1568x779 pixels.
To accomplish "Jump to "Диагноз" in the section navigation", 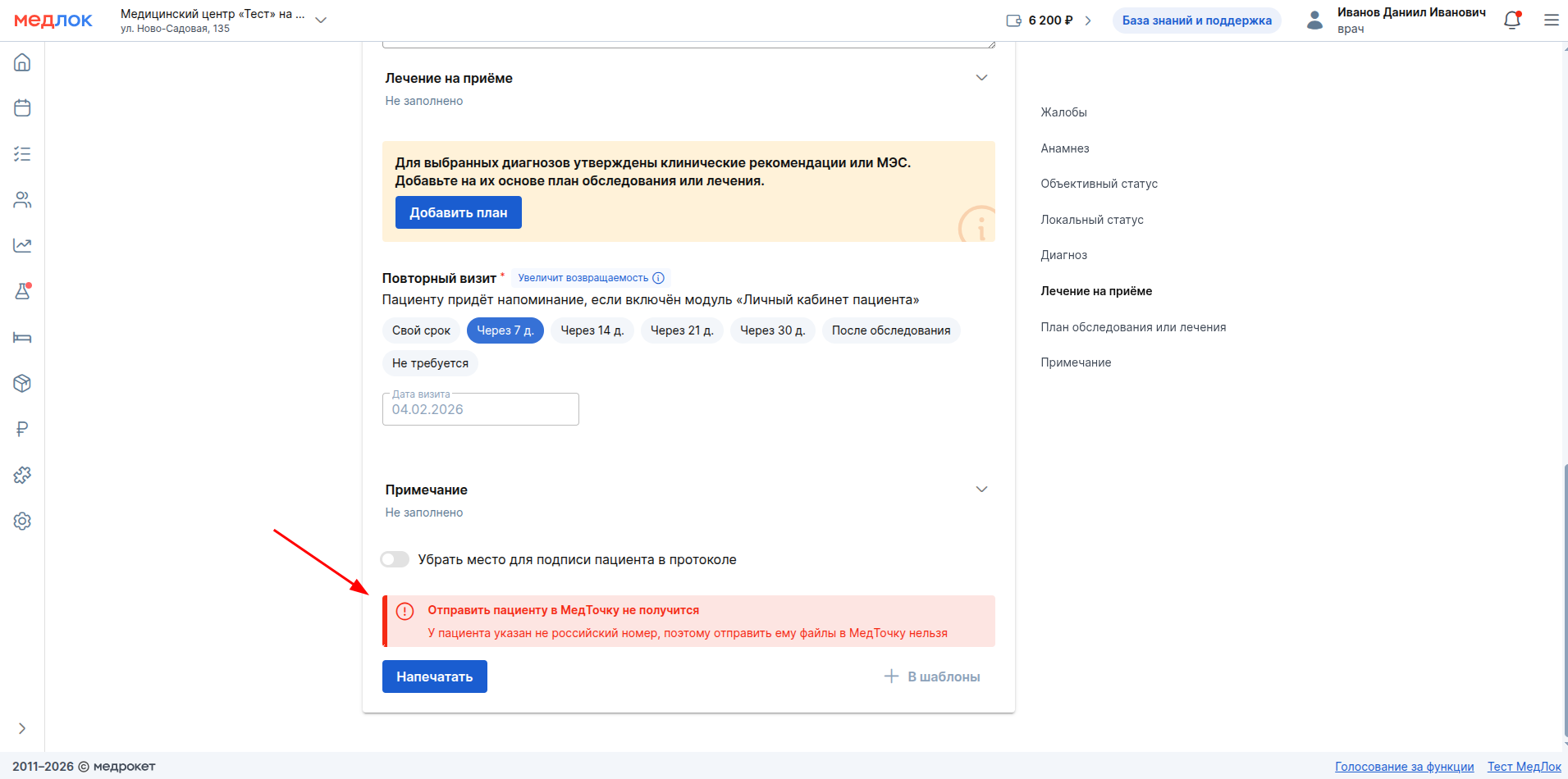I will tap(1063, 255).
